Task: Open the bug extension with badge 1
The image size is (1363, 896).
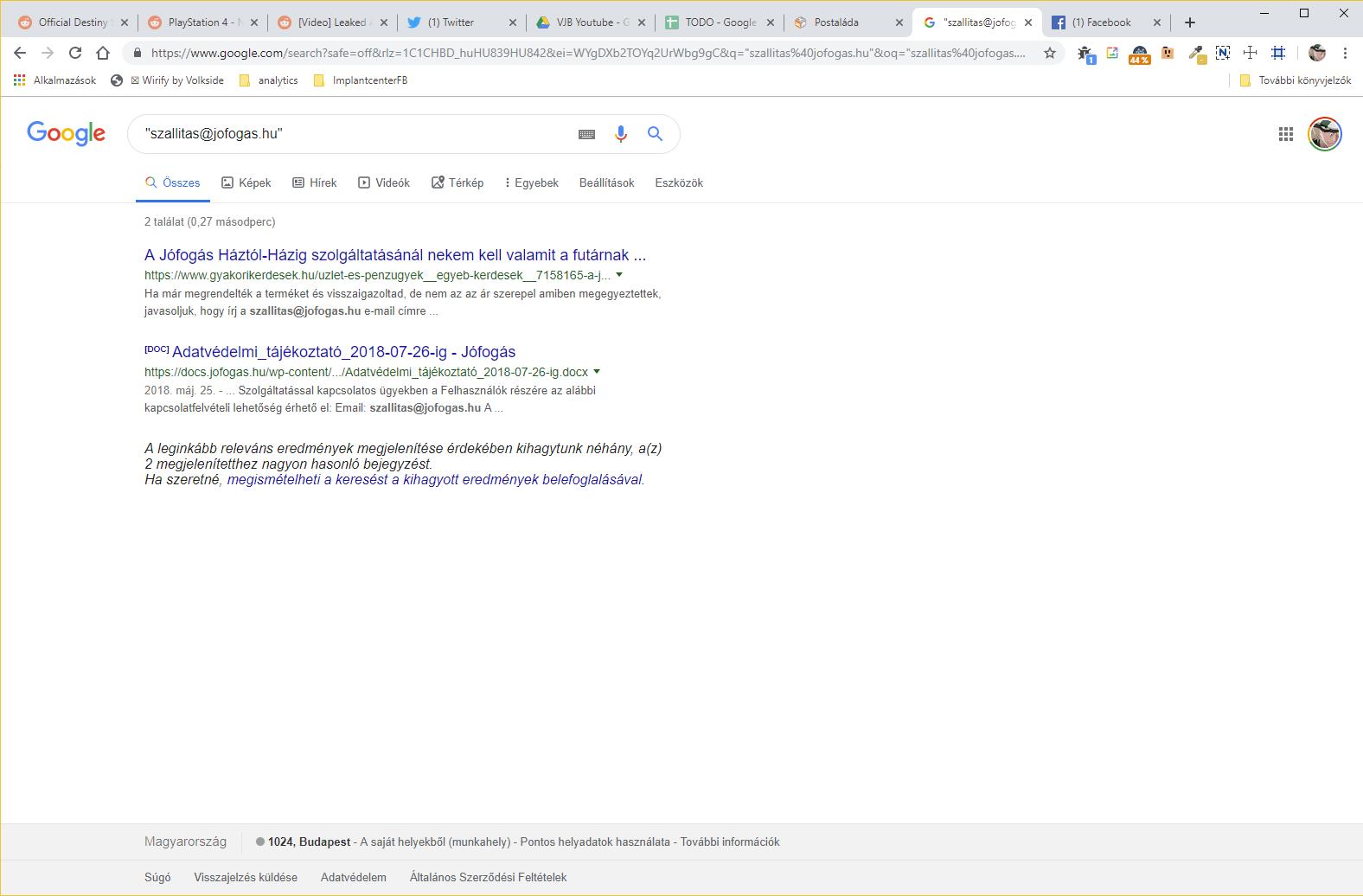Action: pos(1085,54)
